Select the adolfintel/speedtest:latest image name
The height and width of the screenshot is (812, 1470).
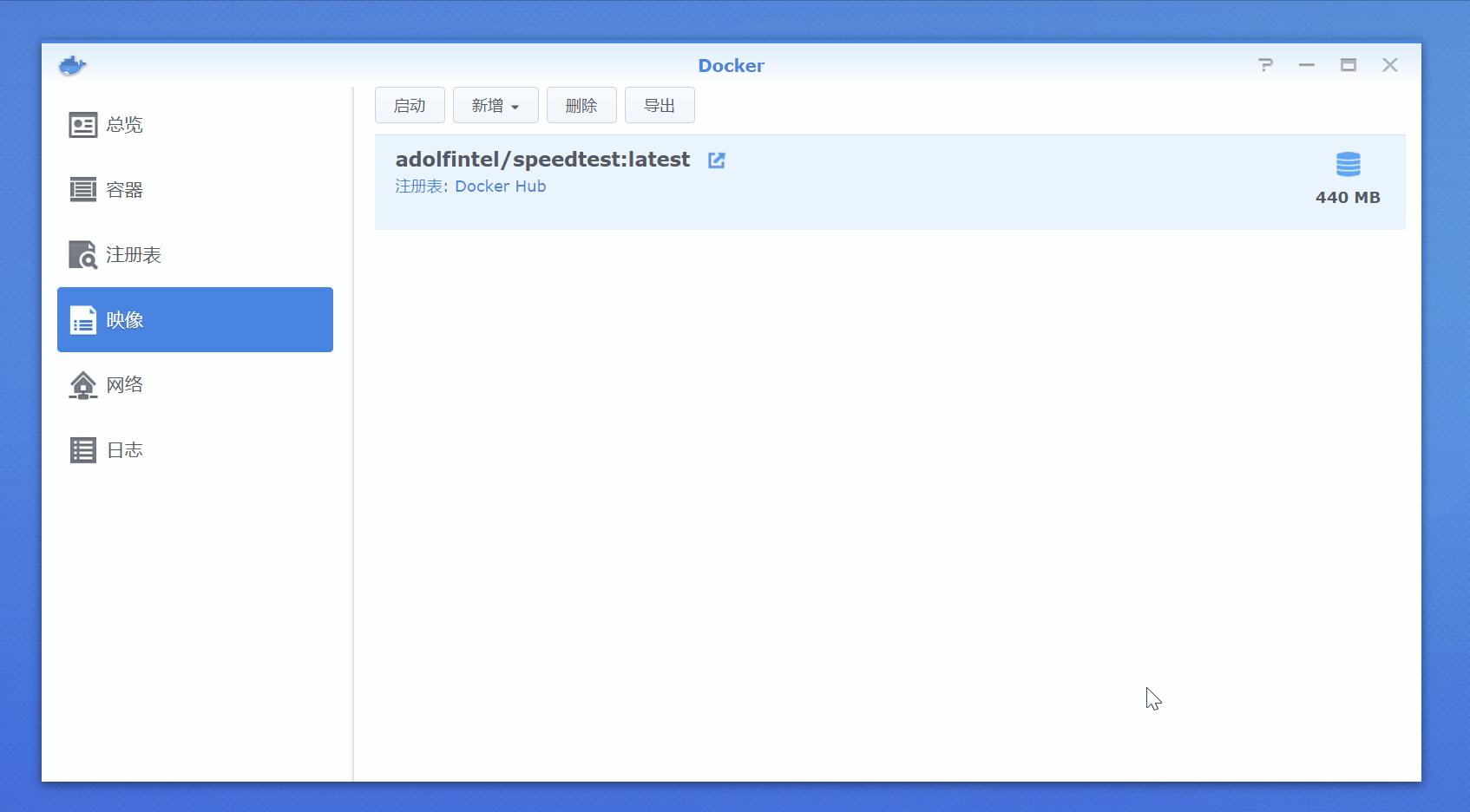tap(542, 160)
